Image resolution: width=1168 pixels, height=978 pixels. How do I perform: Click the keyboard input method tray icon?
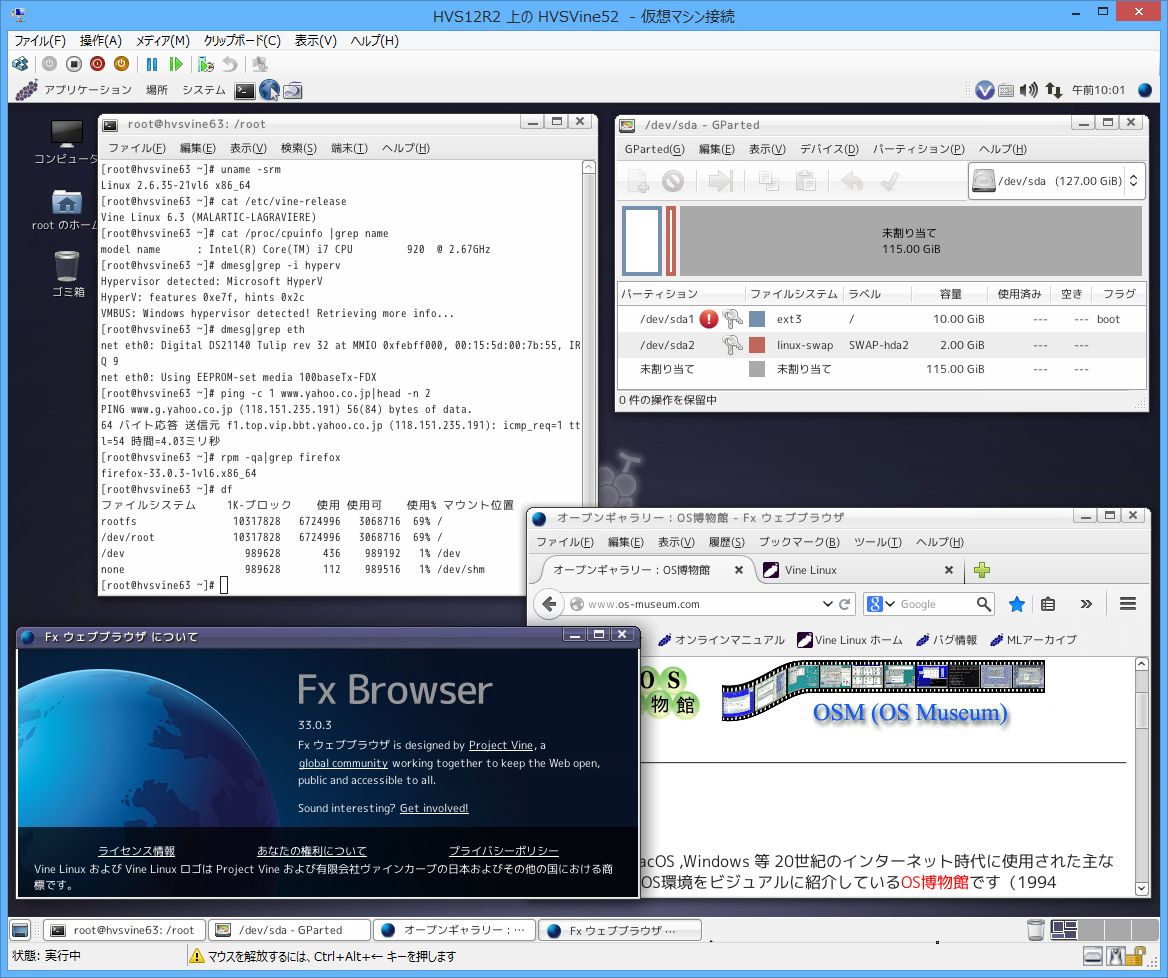(x=1006, y=91)
